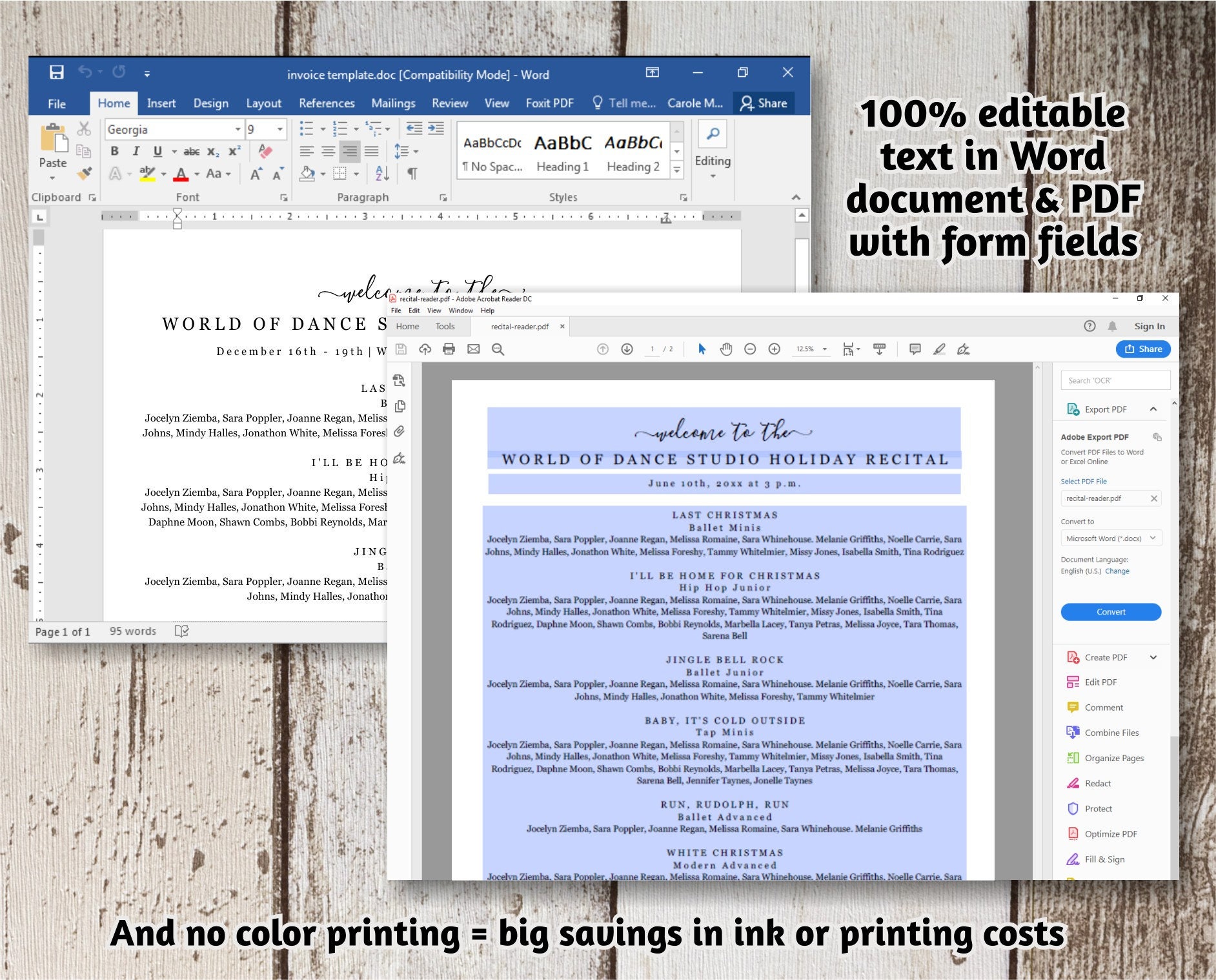The width and height of the screenshot is (1216, 980).
Task: Click the Print icon in Acrobat toolbar
Action: pos(449,349)
